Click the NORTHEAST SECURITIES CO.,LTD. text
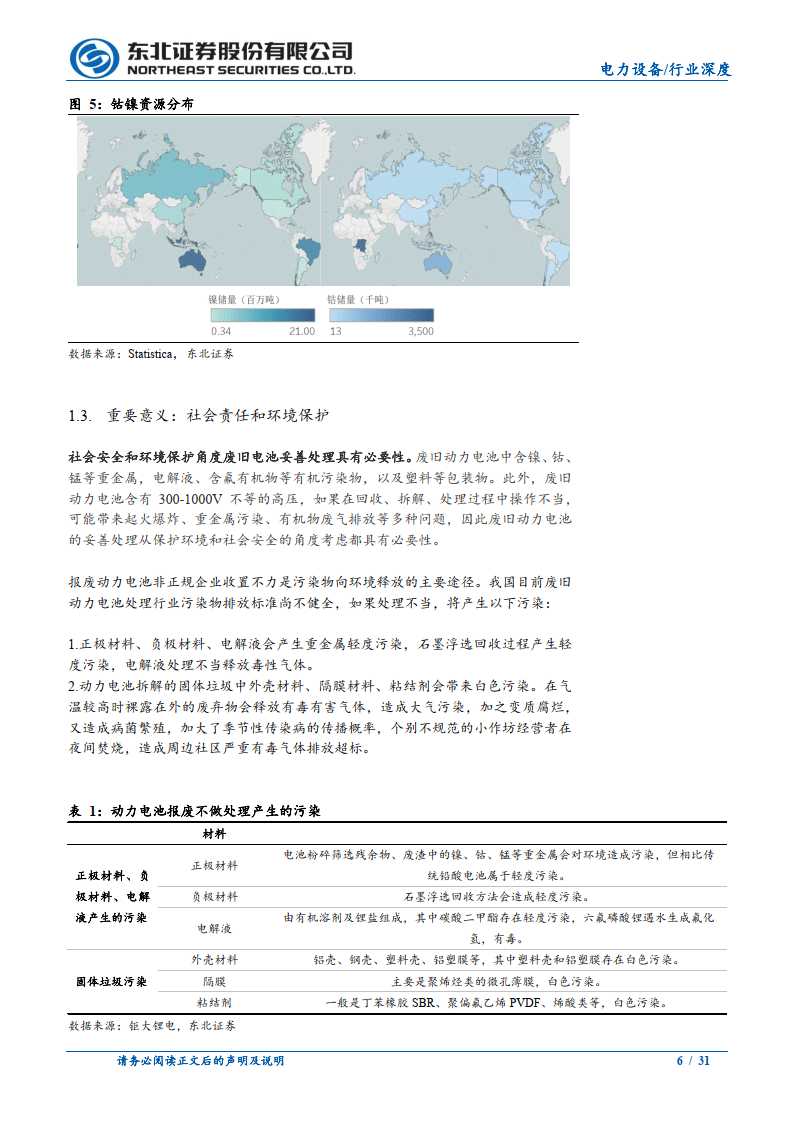 [241, 70]
